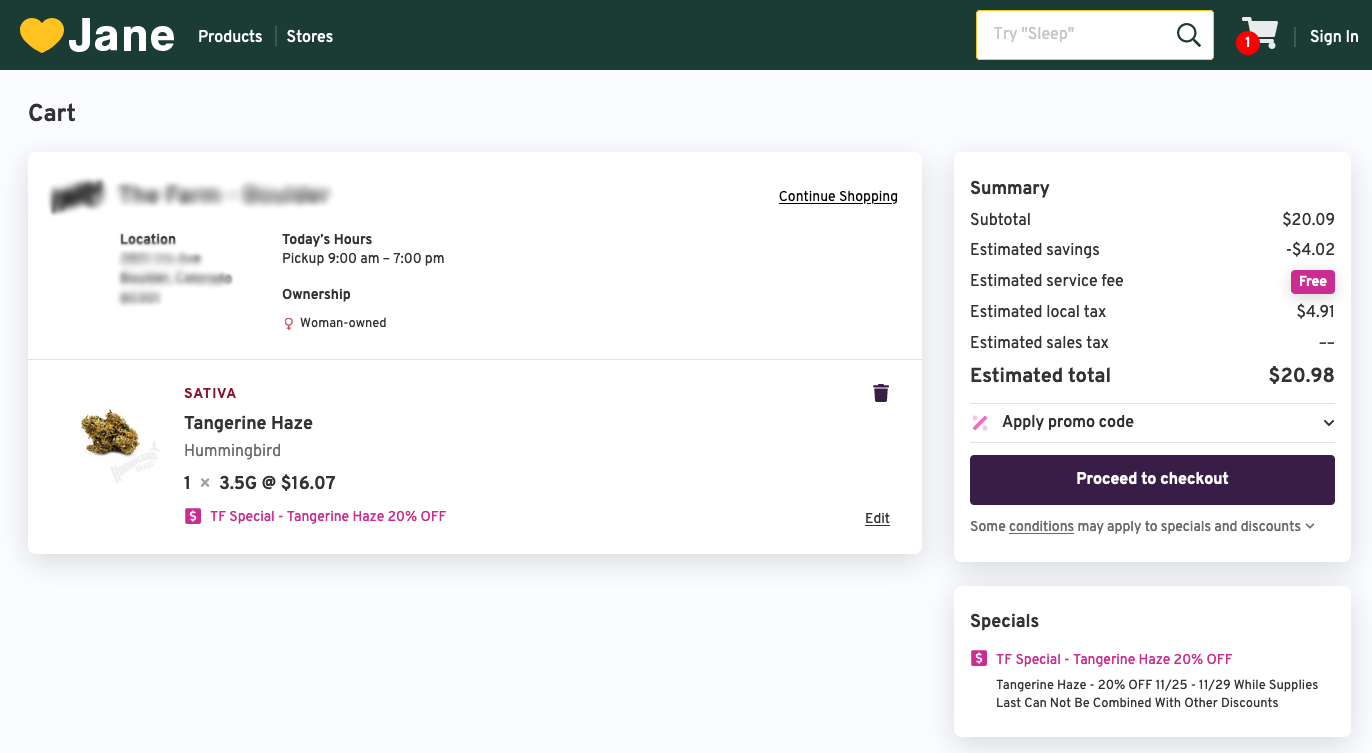Click the blurred store name heading
Screen dimensions: 1372x753
[x=224, y=195]
